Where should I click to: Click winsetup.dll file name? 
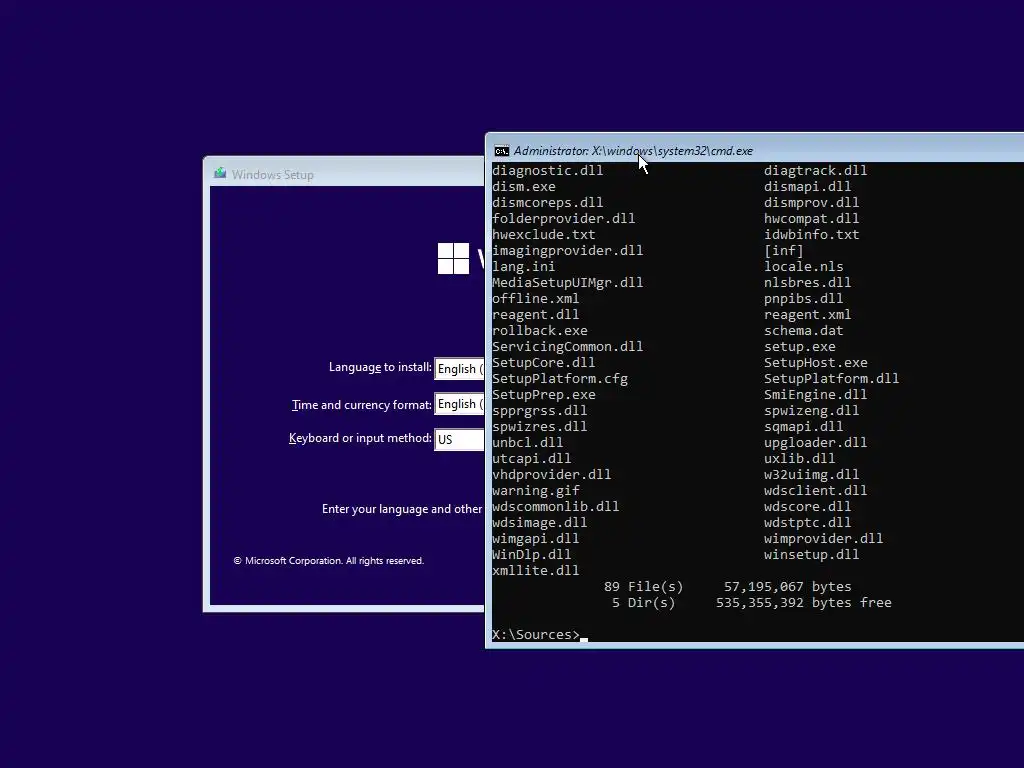pos(811,554)
